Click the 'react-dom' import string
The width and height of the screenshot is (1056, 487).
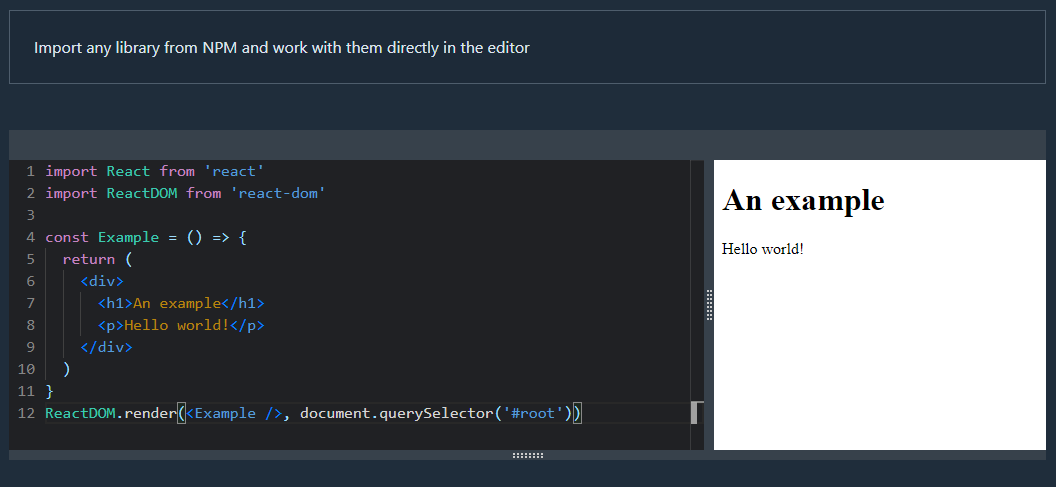click(278, 193)
